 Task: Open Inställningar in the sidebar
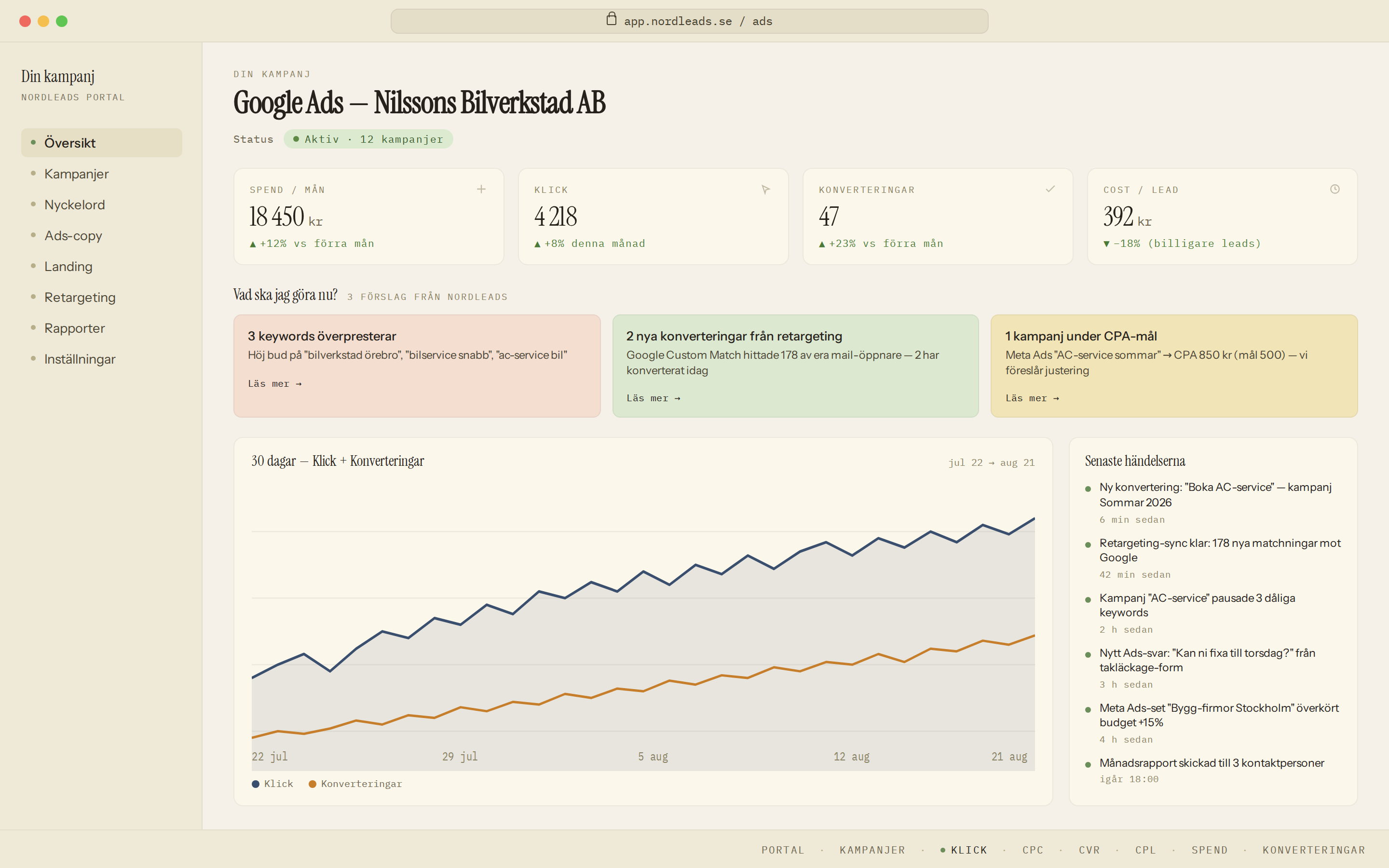tap(102, 359)
